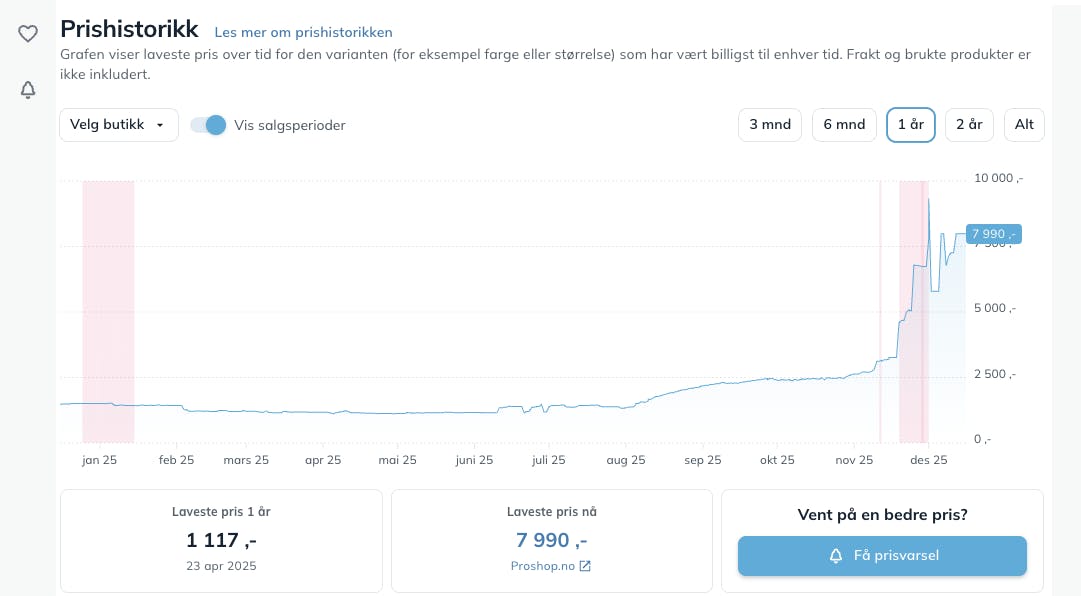Click the late-November sales period band

pyautogui.click(x=912, y=310)
